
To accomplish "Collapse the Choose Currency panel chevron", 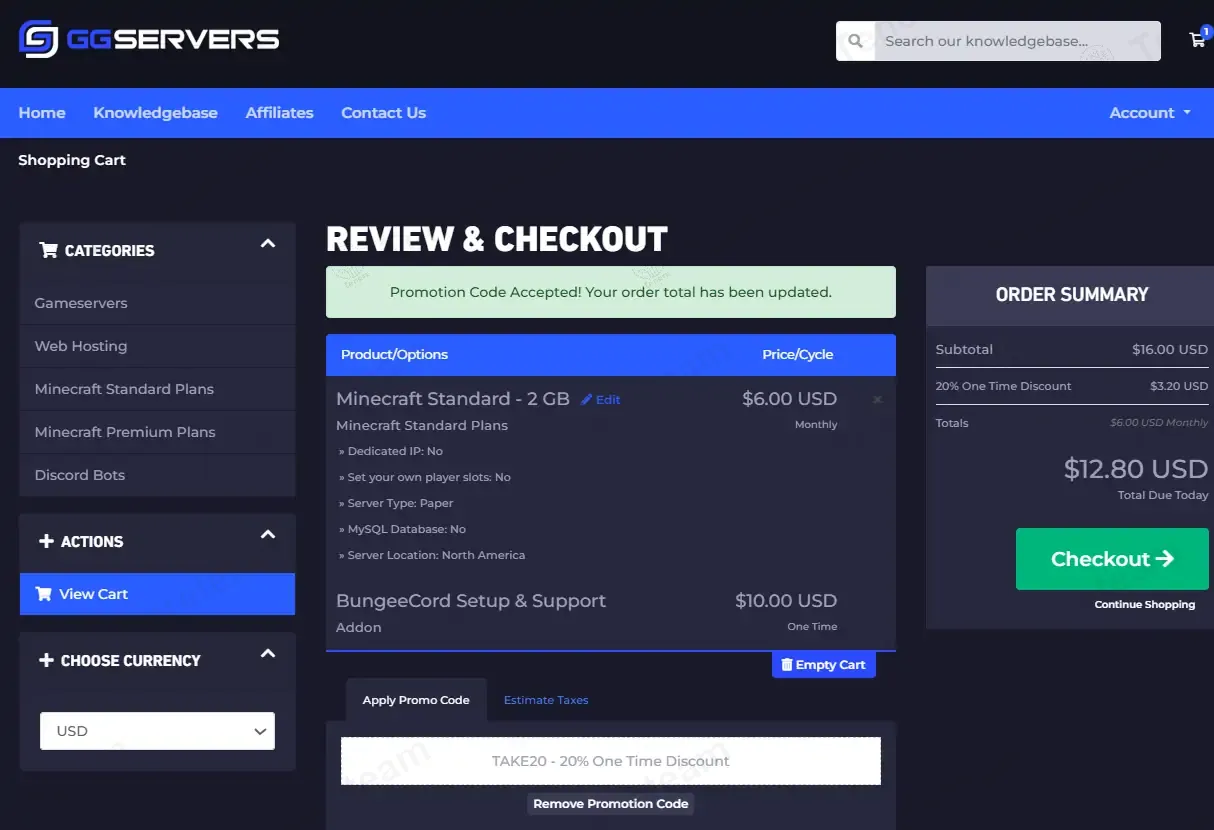I will point(267,654).
